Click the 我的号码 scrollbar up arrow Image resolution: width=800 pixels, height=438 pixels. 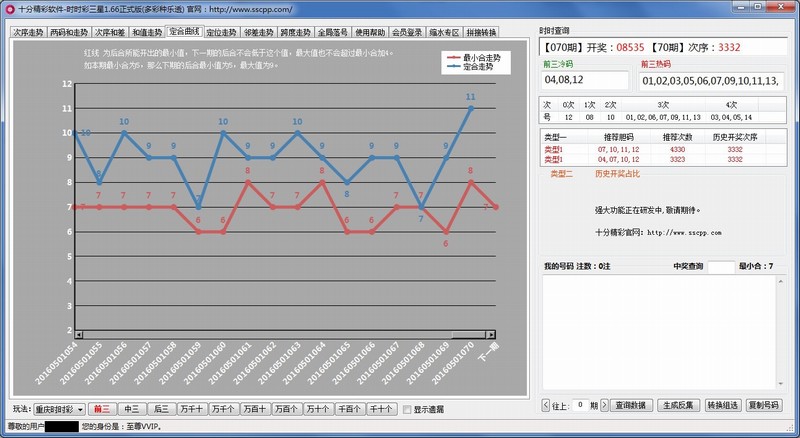pos(781,281)
